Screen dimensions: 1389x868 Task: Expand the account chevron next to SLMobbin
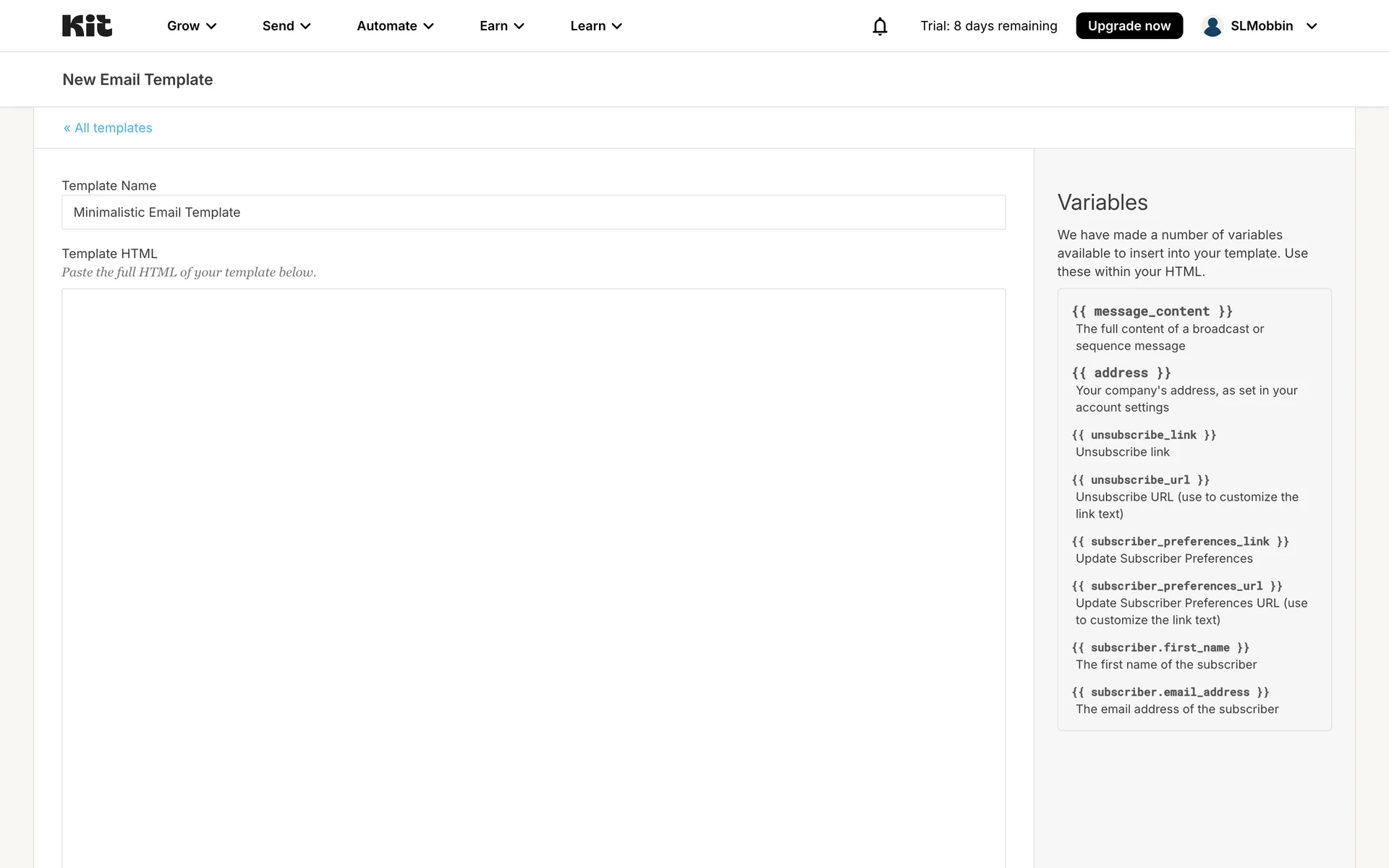pos(1312,26)
